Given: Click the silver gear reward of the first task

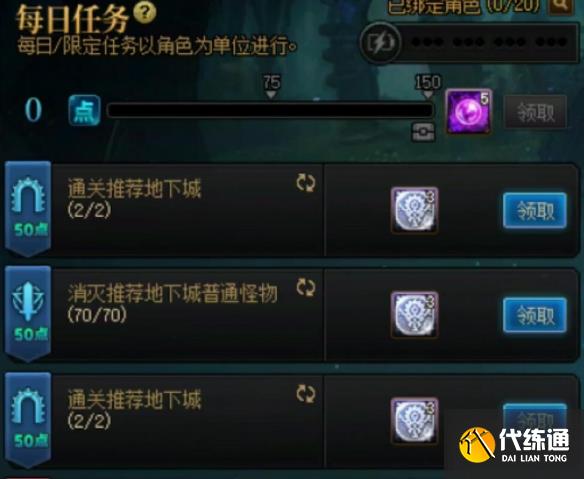Looking at the screenshot, I should point(415,210).
